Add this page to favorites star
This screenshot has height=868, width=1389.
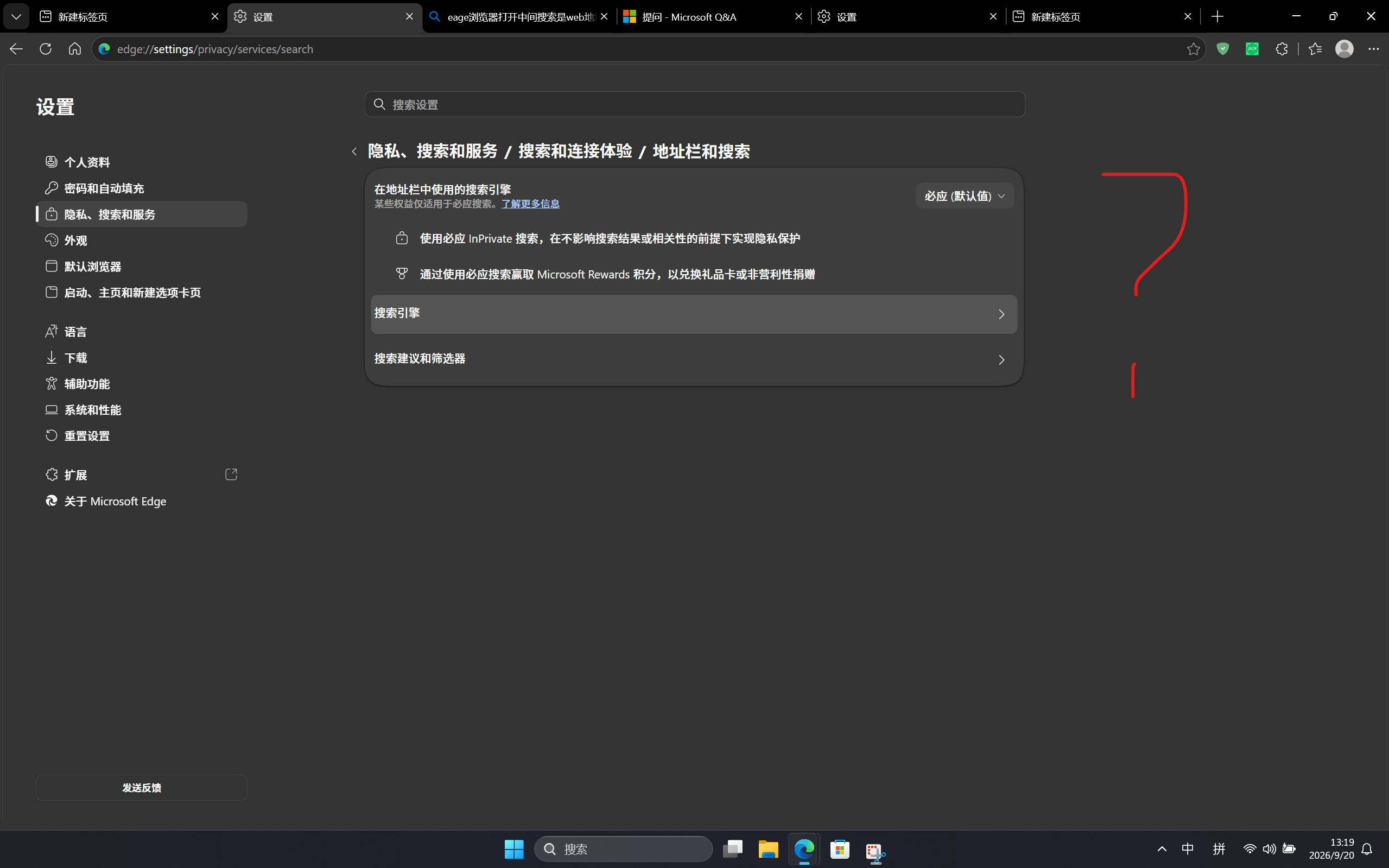coord(1193,49)
